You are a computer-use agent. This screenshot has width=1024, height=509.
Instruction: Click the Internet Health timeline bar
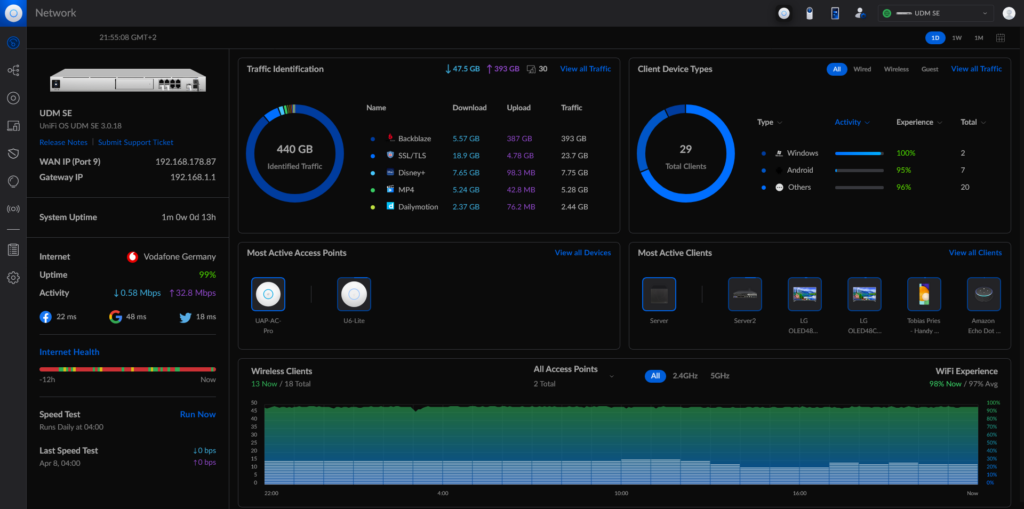pyautogui.click(x=128, y=370)
